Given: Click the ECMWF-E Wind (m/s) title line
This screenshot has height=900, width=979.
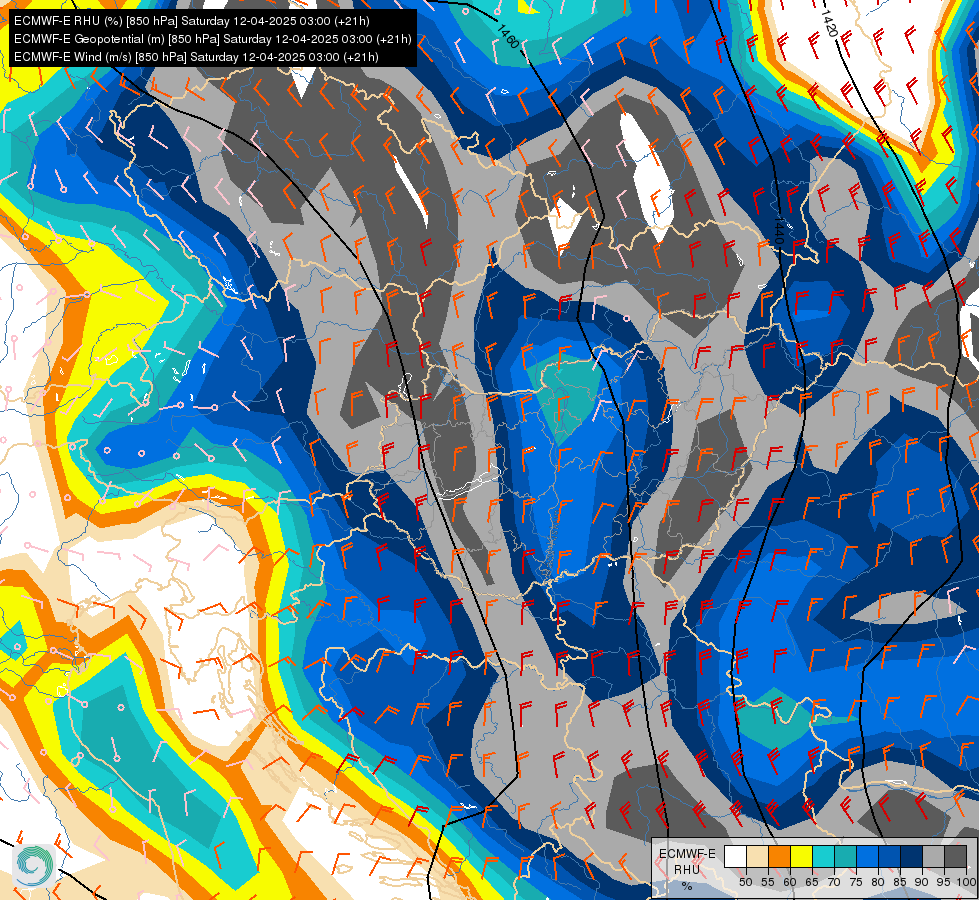Looking at the screenshot, I should click(196, 57).
